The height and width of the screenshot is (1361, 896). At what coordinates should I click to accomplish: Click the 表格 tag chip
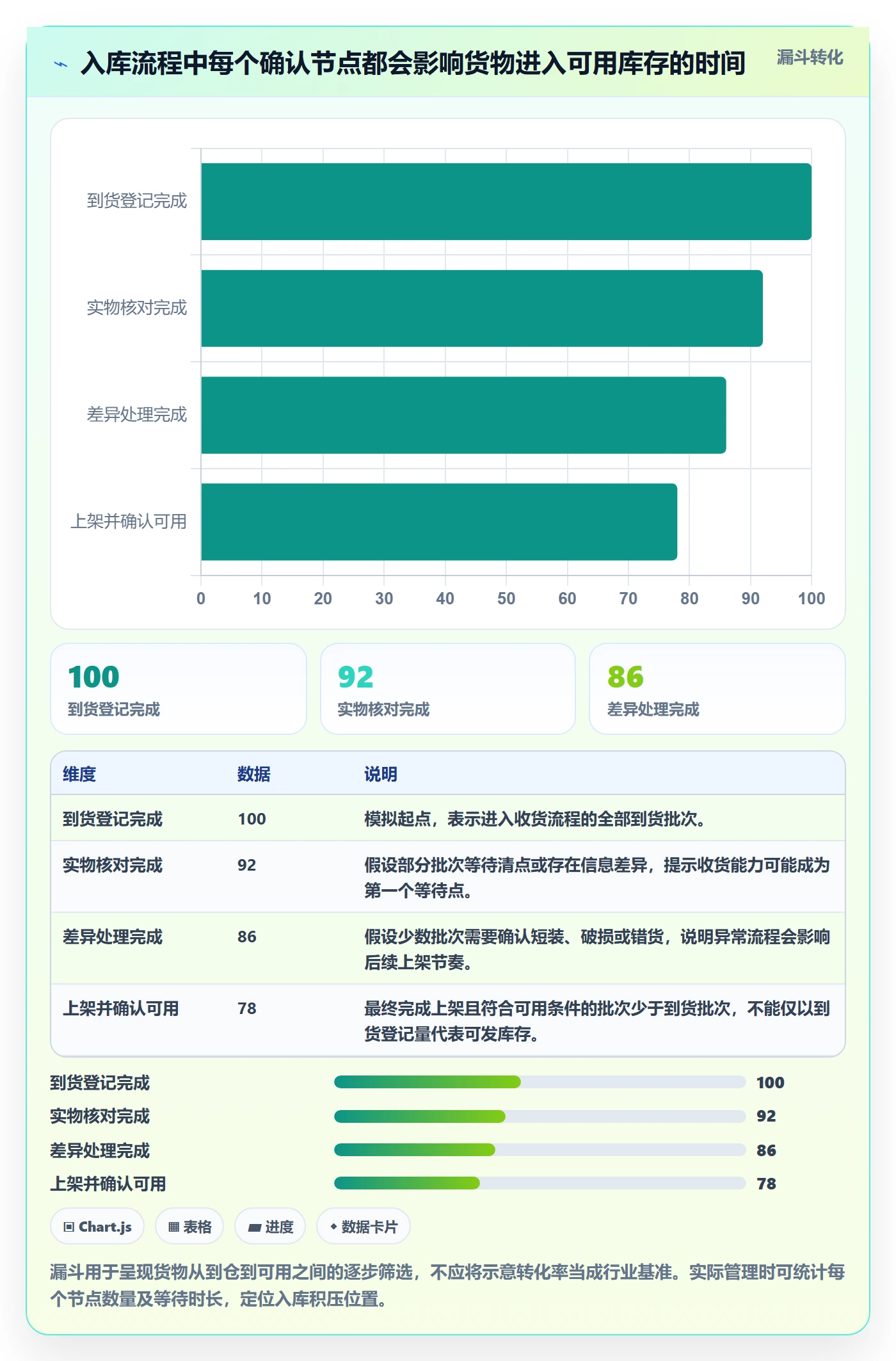point(189,1227)
